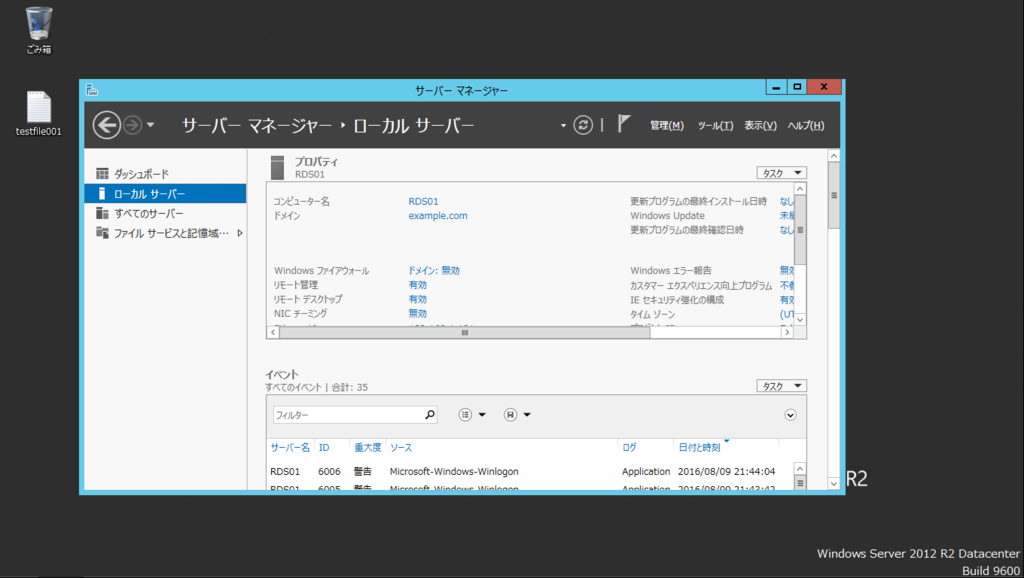This screenshot has height=578, width=1024.
Task: Sort events by ログ column
Action: click(x=629, y=447)
